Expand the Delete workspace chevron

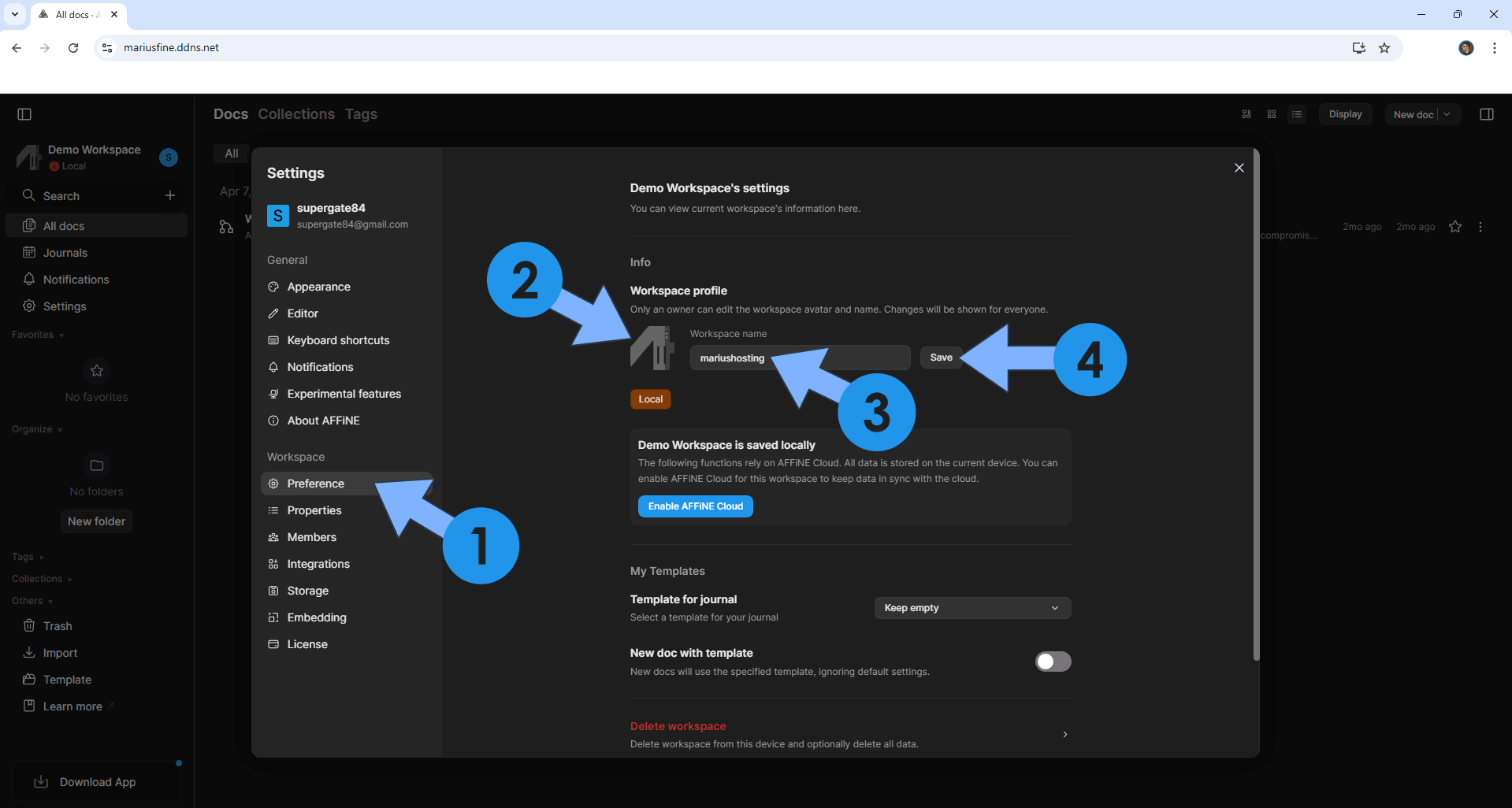1064,734
